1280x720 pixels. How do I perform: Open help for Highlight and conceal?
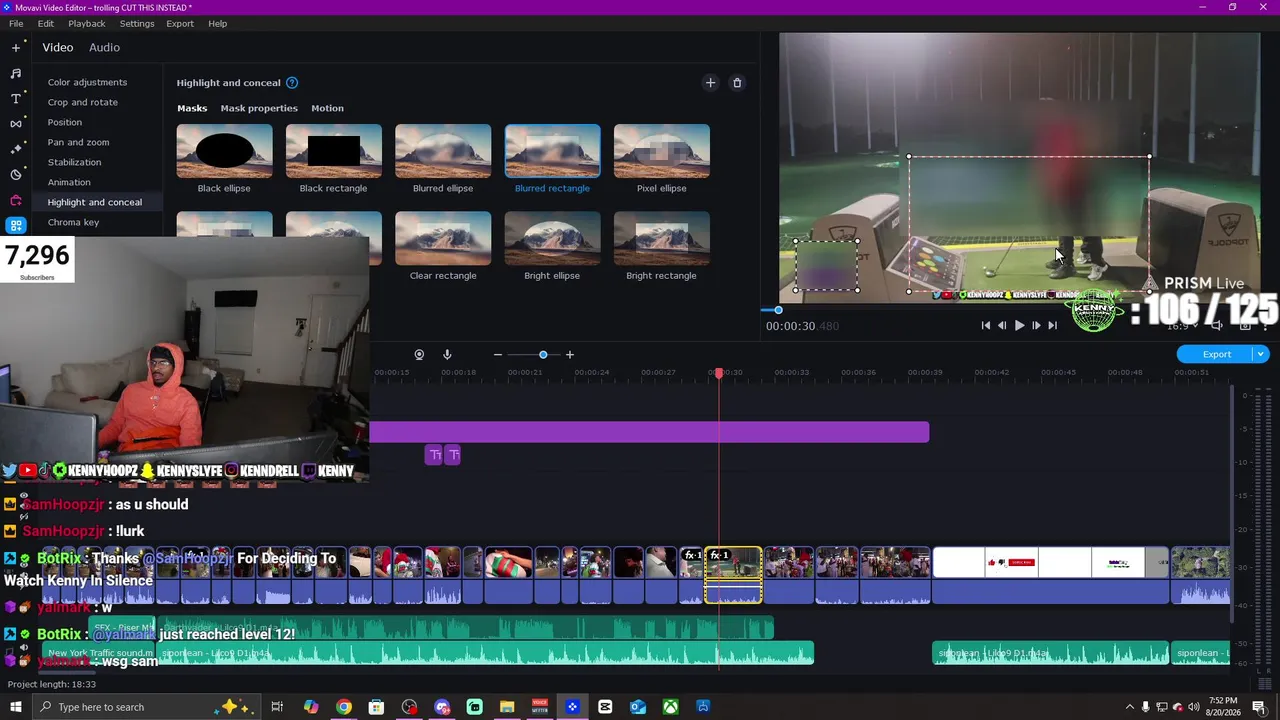click(292, 83)
